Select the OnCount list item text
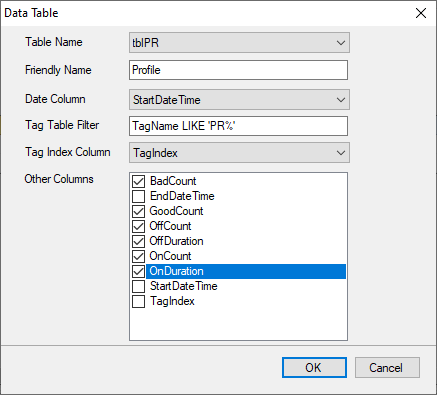The height and width of the screenshot is (395, 437). click(170, 256)
